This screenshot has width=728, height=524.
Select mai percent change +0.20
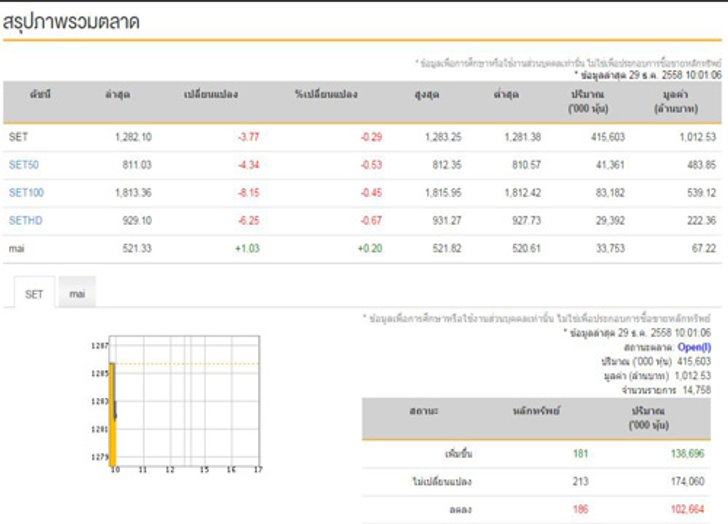tap(370, 248)
